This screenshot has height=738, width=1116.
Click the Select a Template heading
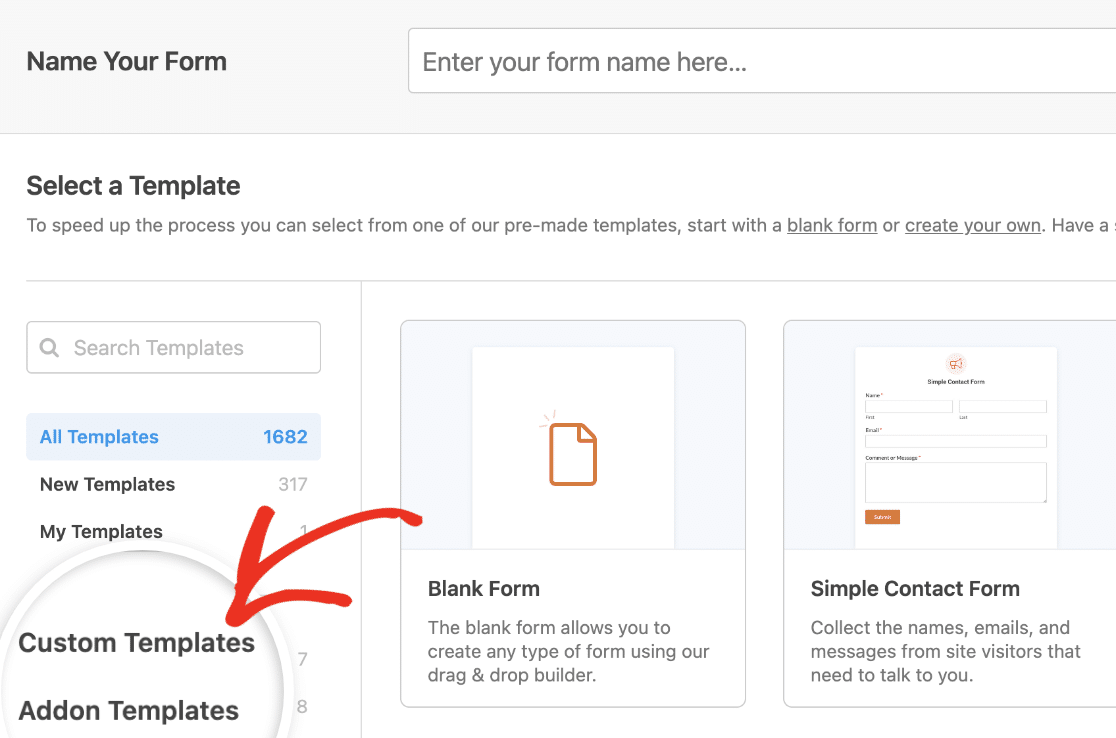click(x=134, y=186)
